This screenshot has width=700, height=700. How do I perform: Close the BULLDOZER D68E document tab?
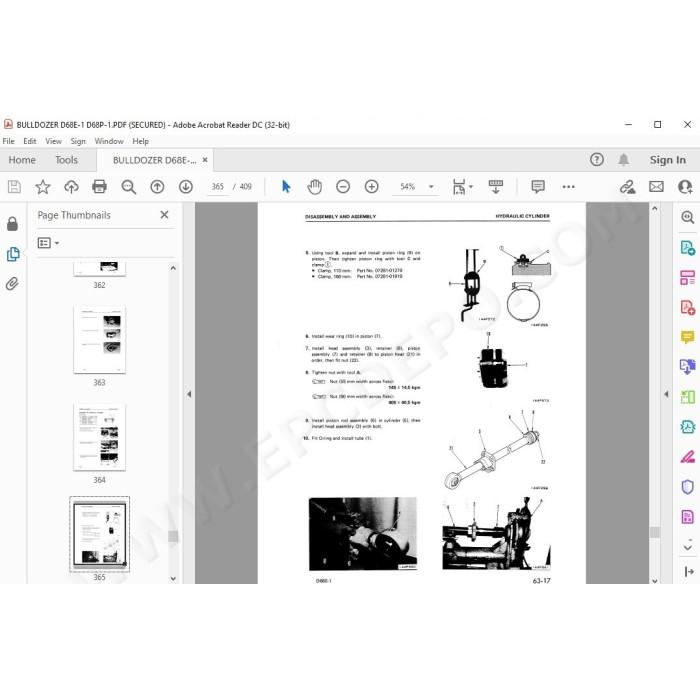(205, 160)
